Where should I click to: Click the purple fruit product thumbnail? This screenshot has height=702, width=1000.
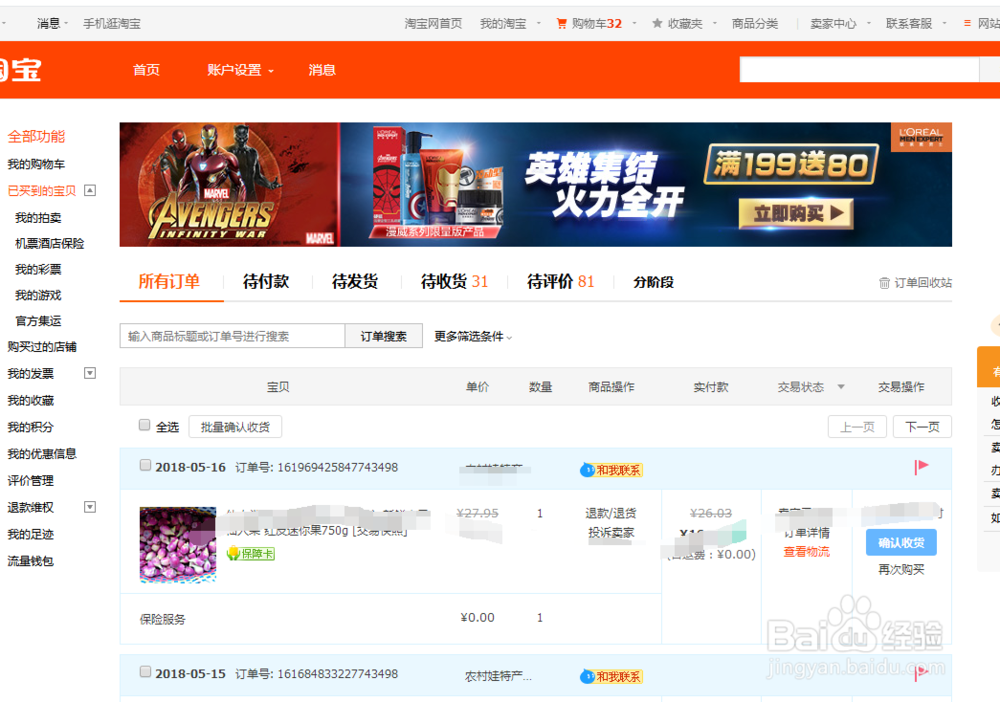tap(178, 545)
